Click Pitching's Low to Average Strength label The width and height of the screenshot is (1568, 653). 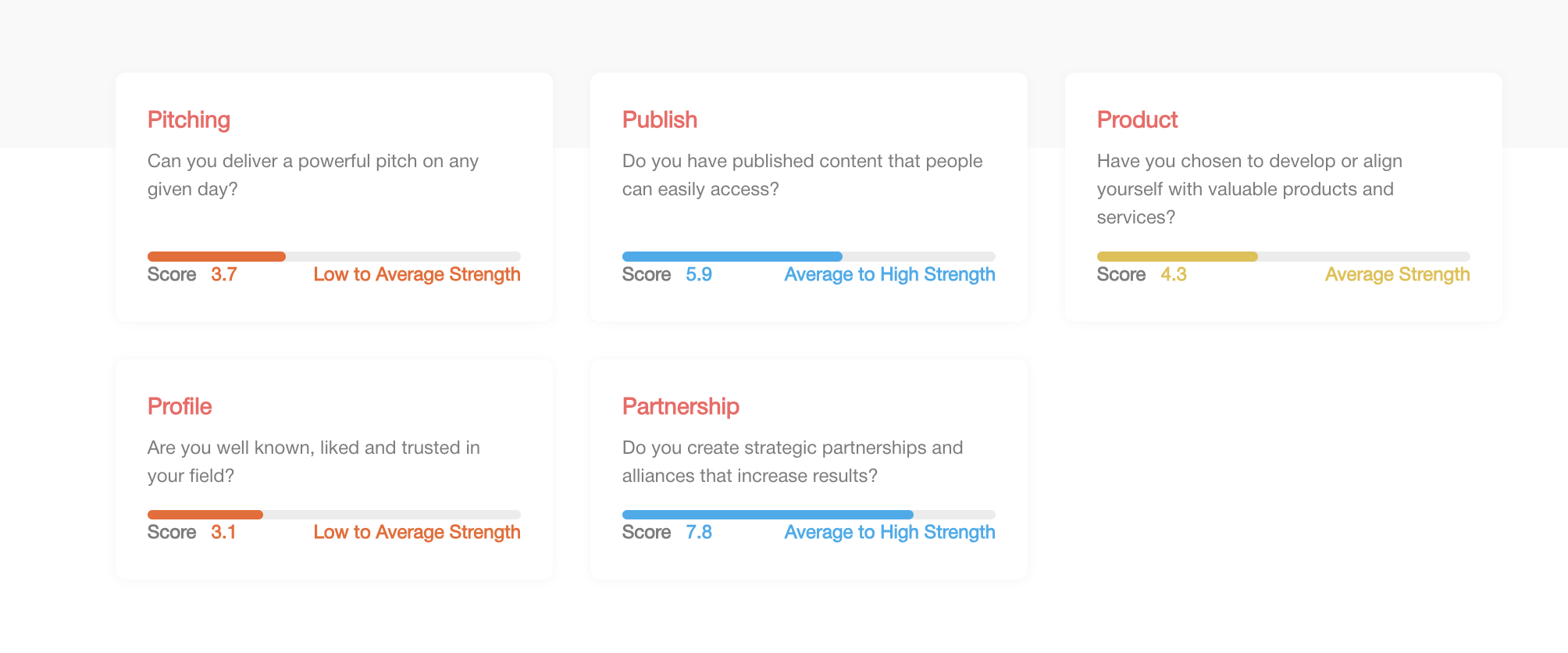(x=416, y=275)
